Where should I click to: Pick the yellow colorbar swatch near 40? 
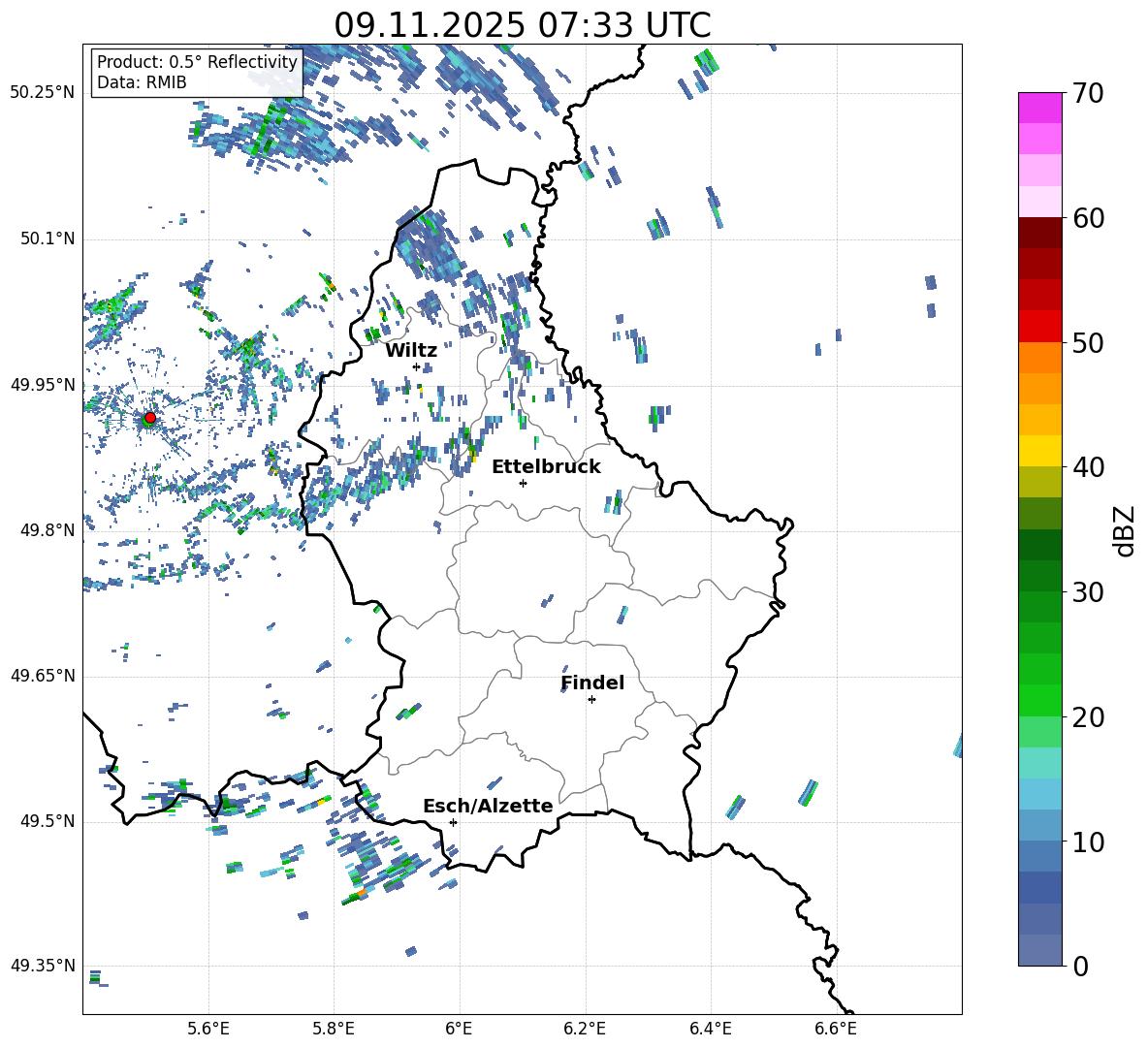coord(1040,451)
